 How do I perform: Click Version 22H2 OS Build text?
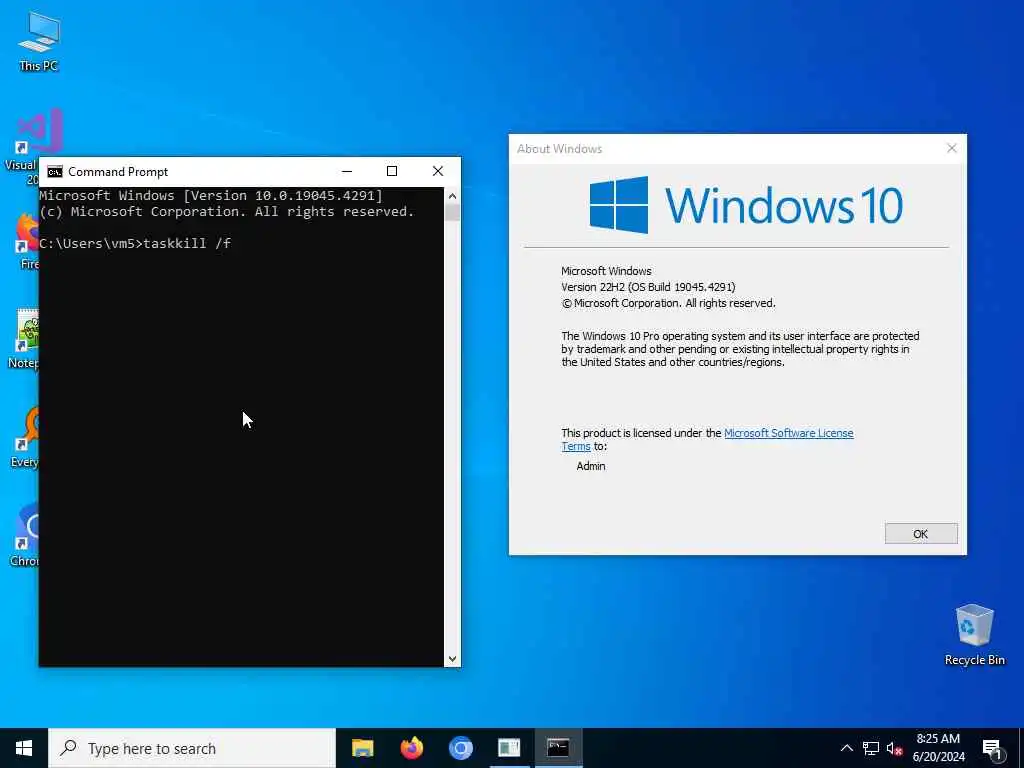(x=648, y=287)
